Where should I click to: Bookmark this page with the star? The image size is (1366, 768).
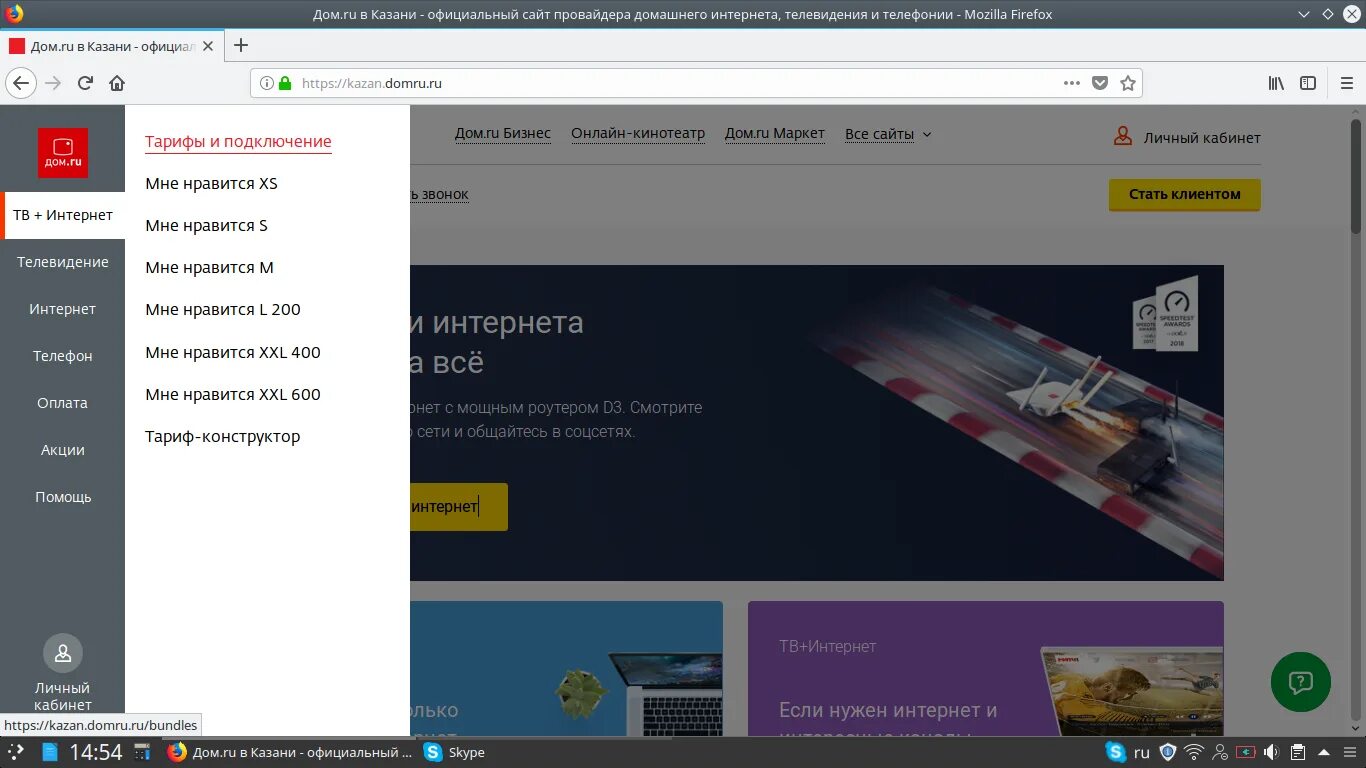coord(1128,83)
